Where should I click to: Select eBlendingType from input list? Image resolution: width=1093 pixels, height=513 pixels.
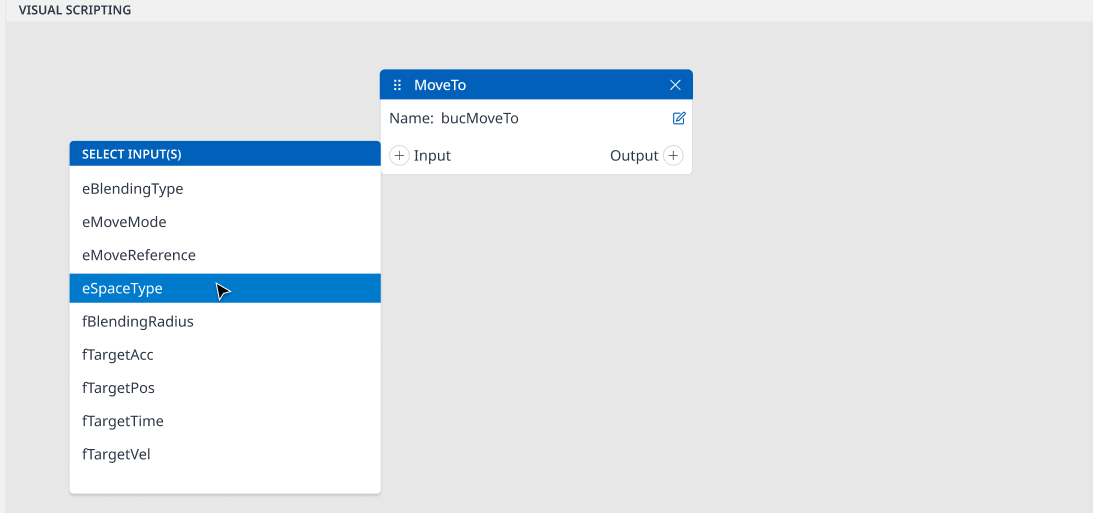pyautogui.click(x=225, y=189)
